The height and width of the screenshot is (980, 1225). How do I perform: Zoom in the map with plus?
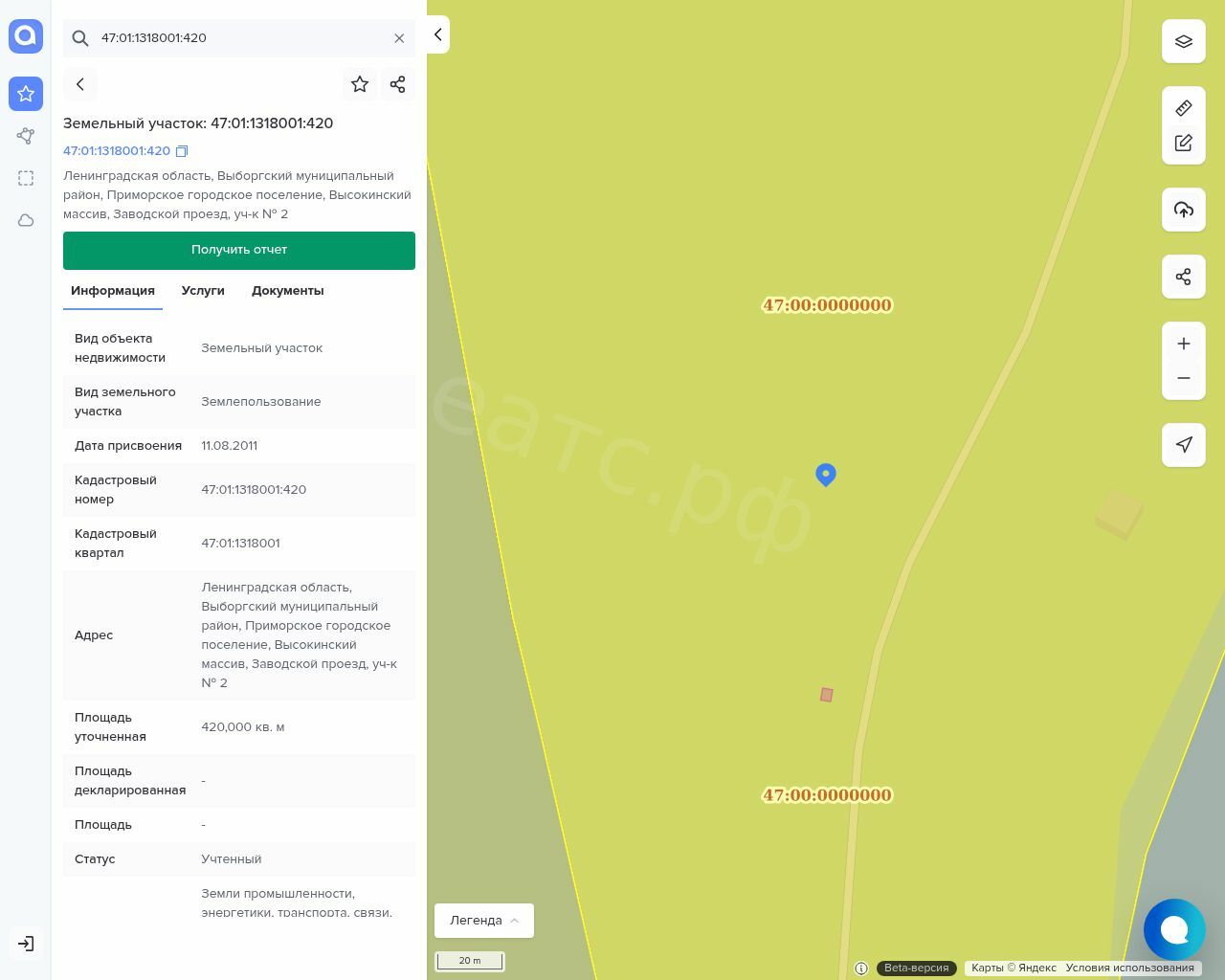click(x=1183, y=344)
